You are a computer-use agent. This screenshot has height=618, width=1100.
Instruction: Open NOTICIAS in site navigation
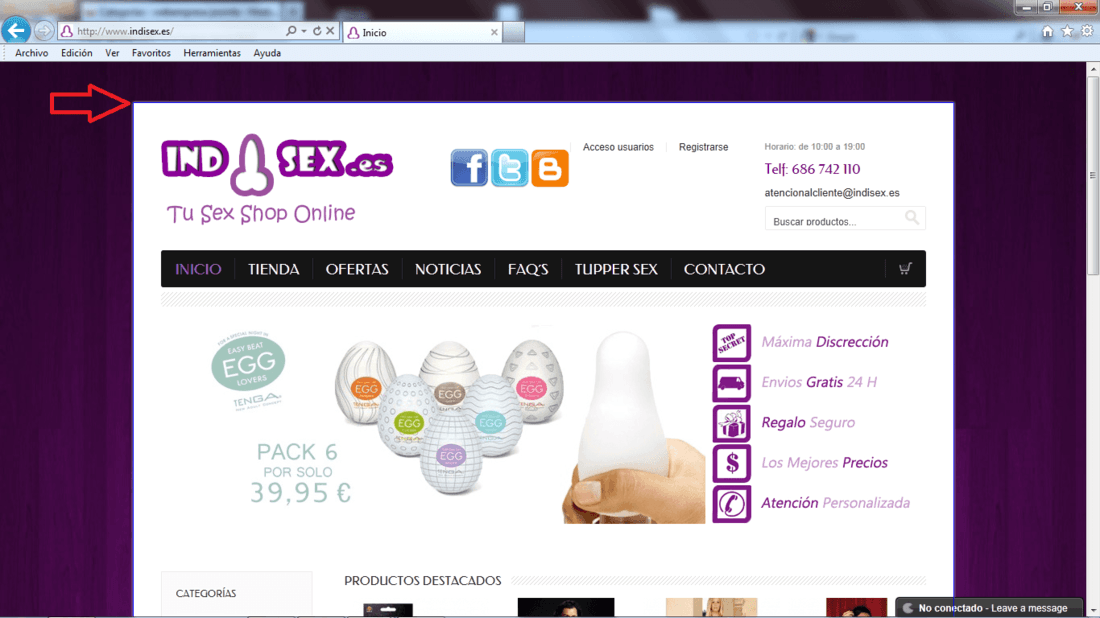coord(448,269)
